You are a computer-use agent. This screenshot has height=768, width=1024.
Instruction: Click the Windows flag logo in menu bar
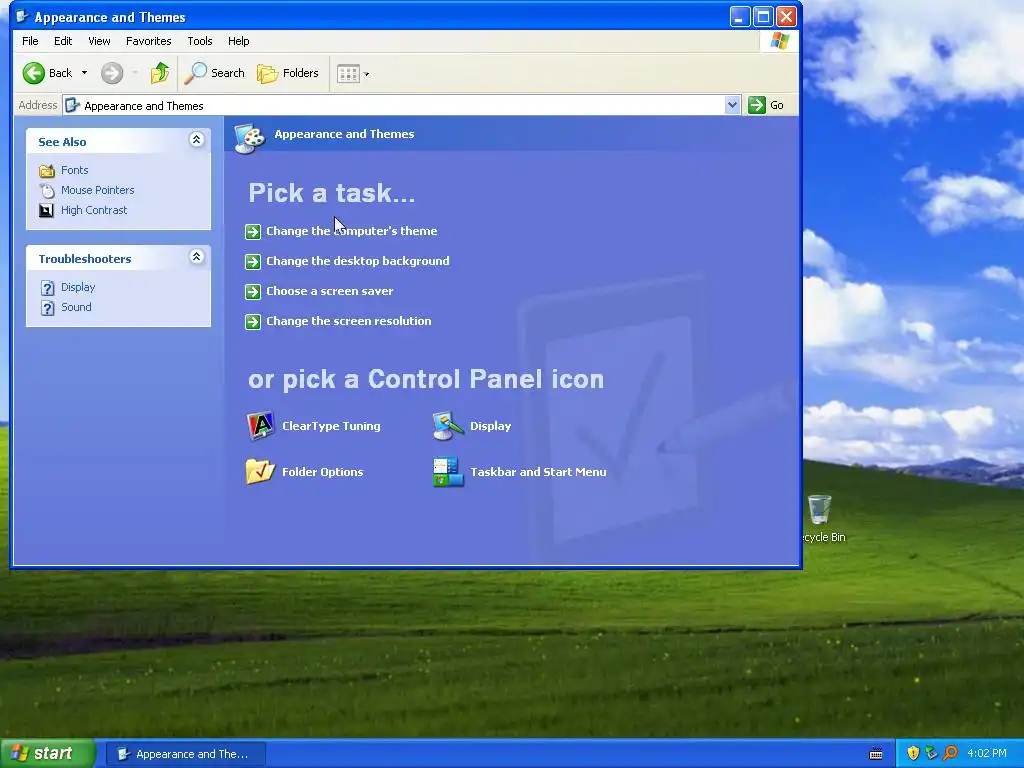[x=779, y=41]
